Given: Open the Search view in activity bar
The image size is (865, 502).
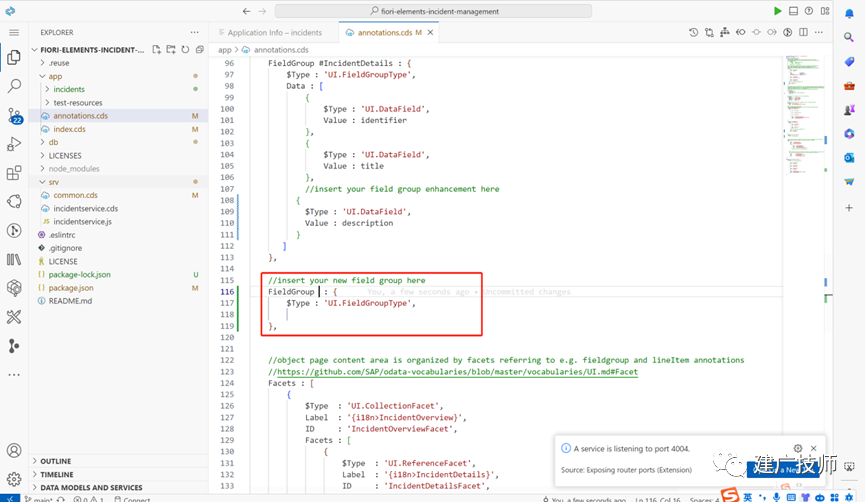Looking at the screenshot, I should pos(14,86).
